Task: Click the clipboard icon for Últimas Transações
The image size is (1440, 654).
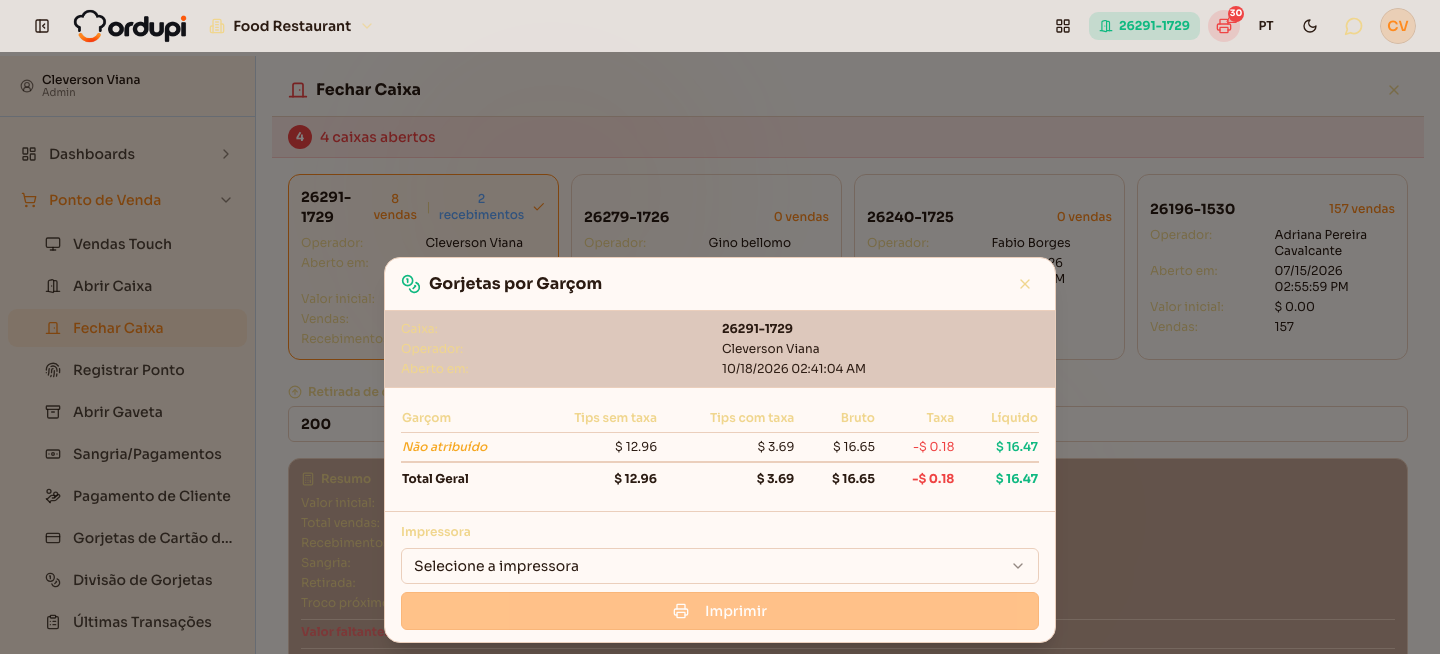Action: 53,622
